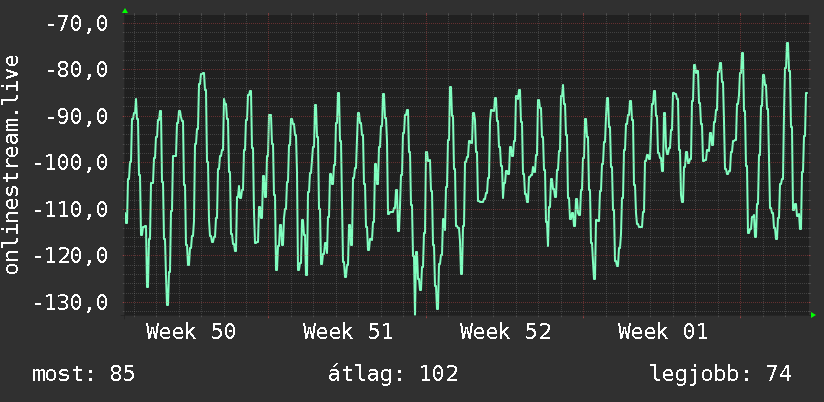This screenshot has height=402, width=824.
Task: Click the 'onlinestream.live' vertical axis title
Action: click(x=12, y=164)
